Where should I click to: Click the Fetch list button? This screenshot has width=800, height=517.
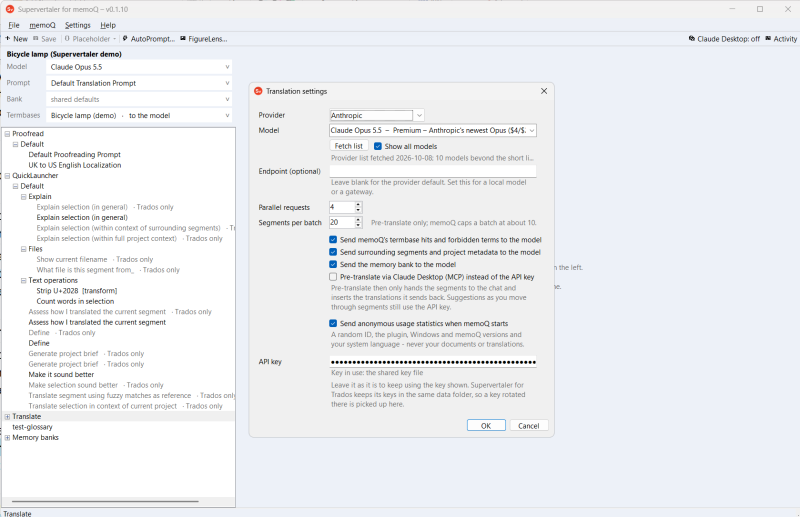349,146
